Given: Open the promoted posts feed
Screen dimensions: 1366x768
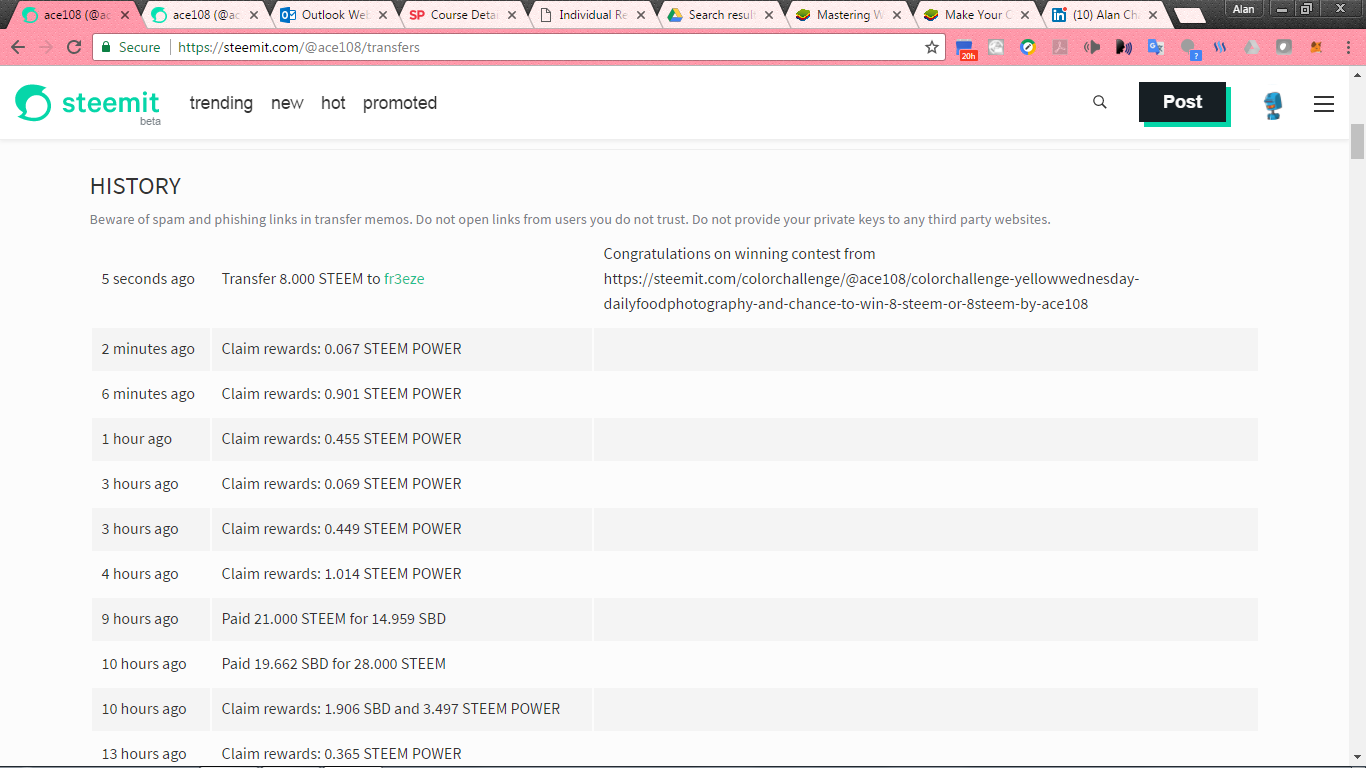Looking at the screenshot, I should [x=400, y=103].
